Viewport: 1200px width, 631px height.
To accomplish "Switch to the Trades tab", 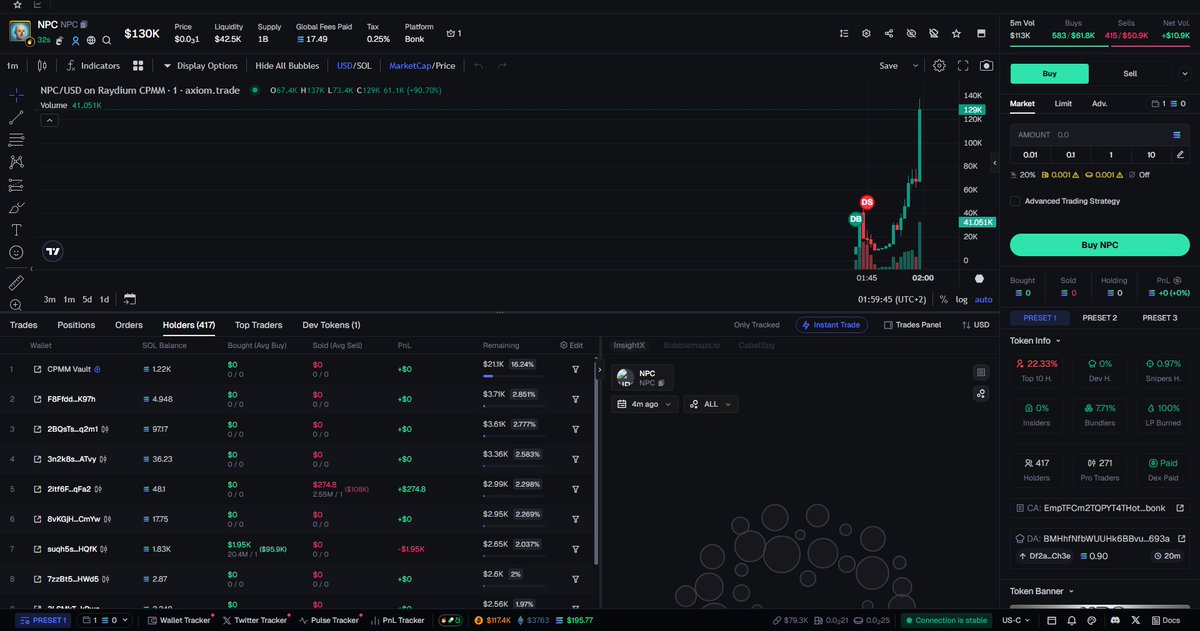I will click(24, 325).
